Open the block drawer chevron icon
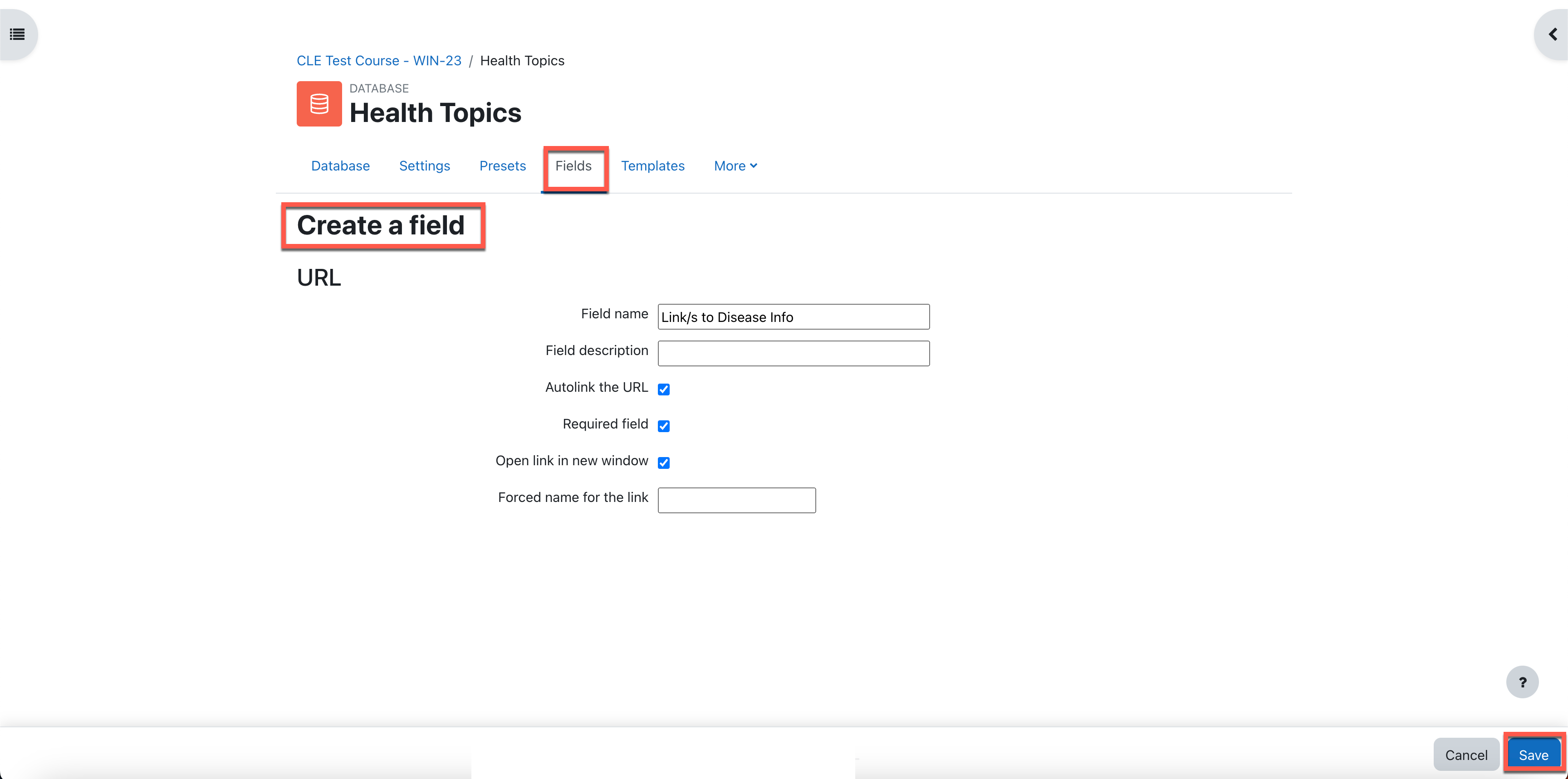Viewport: 1568px width, 779px height. pos(1552,34)
